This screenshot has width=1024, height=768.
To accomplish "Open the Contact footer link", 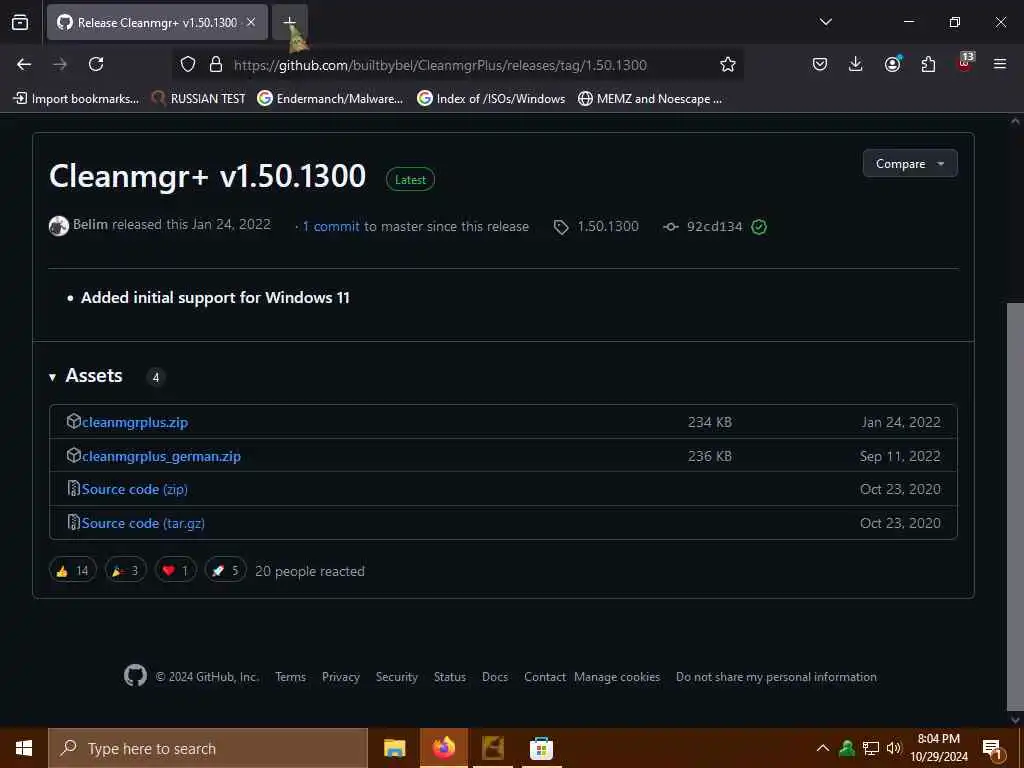I will [x=545, y=677].
